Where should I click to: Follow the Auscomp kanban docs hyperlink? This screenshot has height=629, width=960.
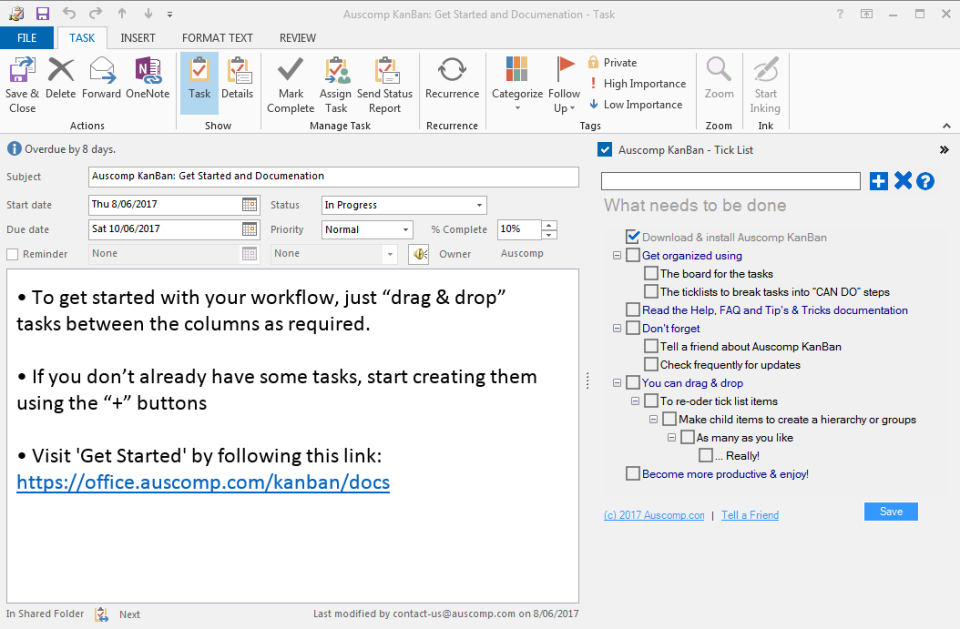point(202,482)
